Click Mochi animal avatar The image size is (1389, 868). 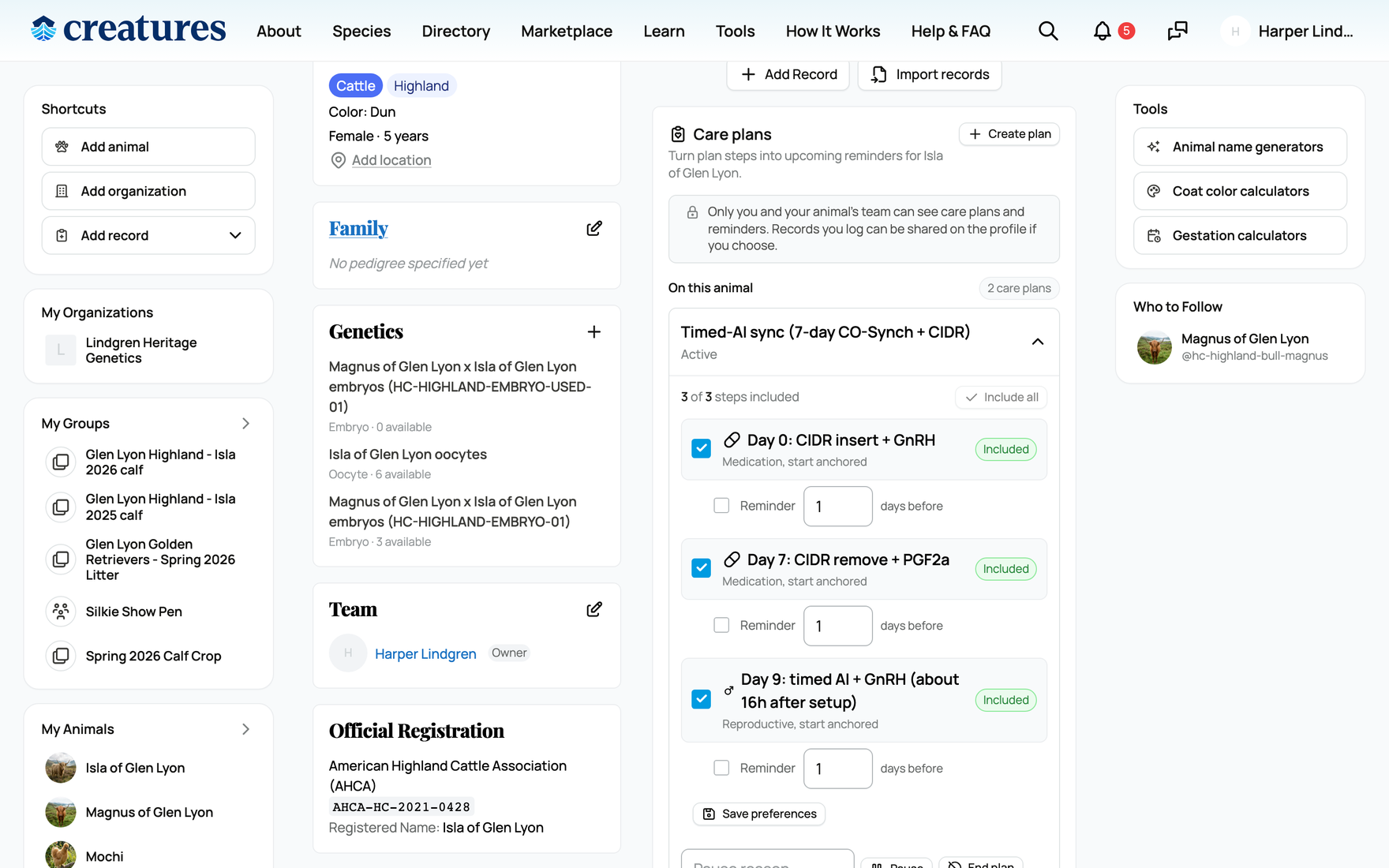[61, 855]
